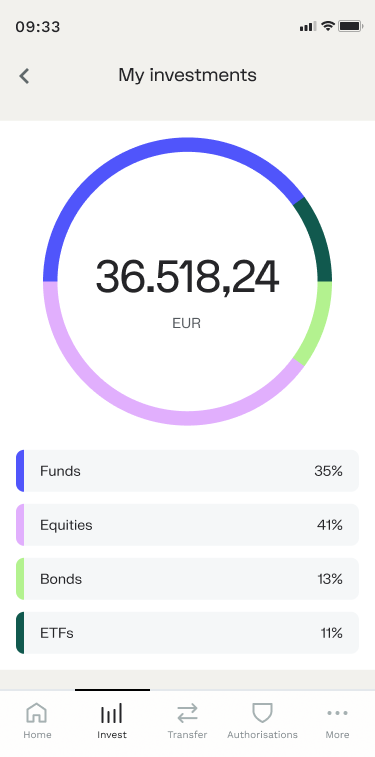Viewport: 375px width, 757px height.
Task: Tap the cellular signal bars icon
Action: [308, 27]
